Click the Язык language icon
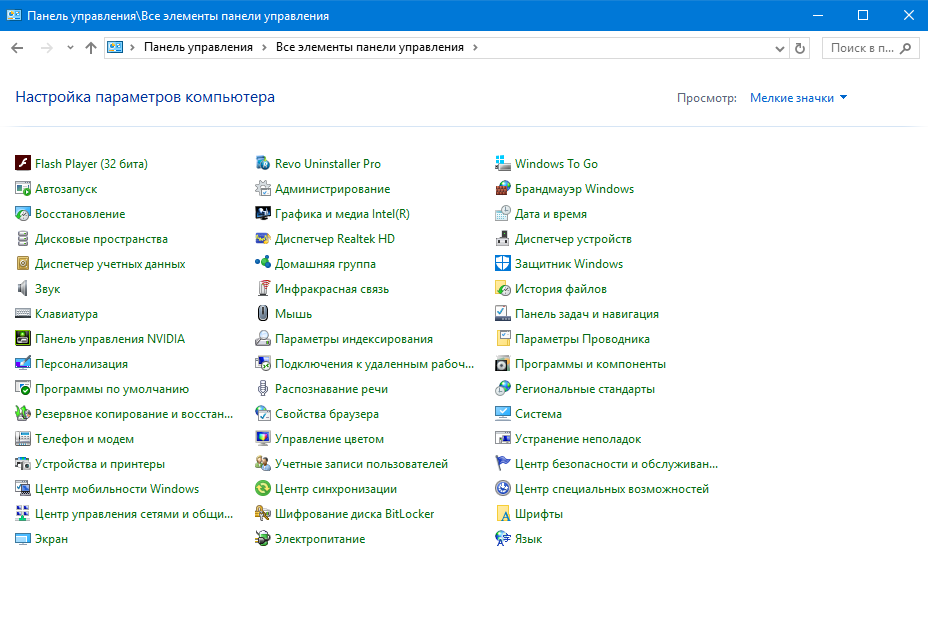928x633 pixels. [502, 538]
